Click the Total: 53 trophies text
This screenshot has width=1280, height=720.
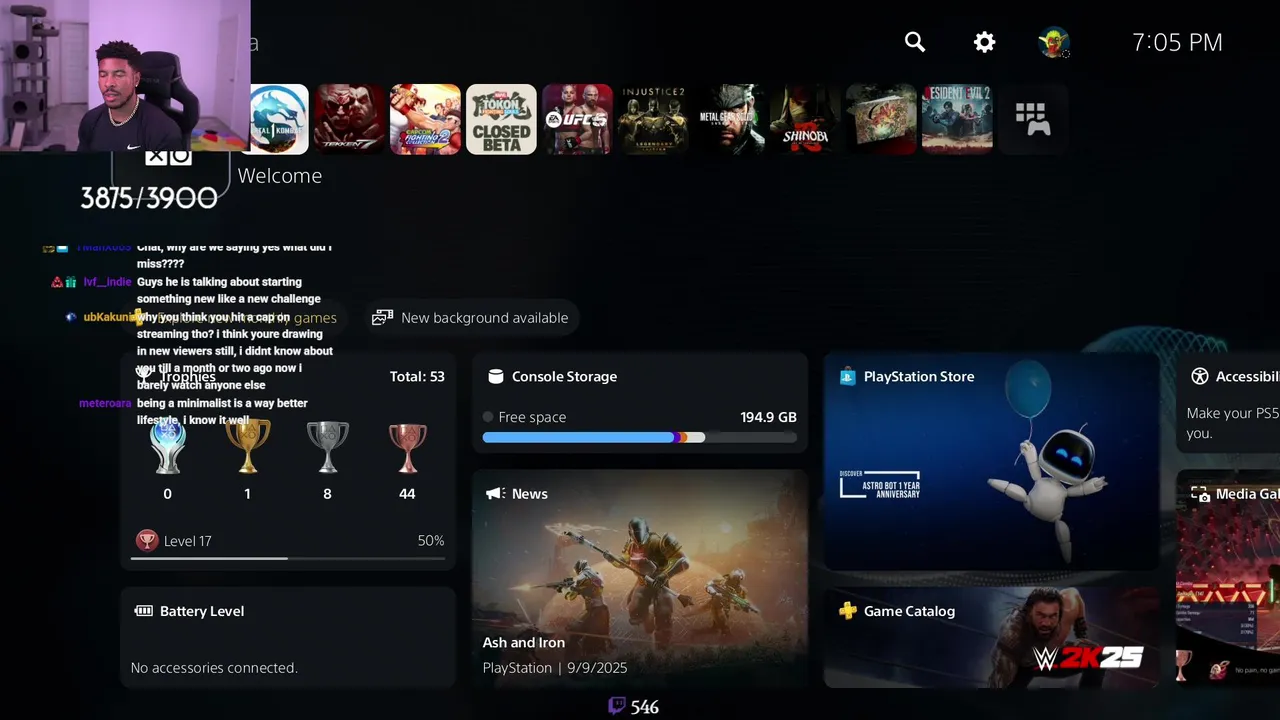[417, 377]
